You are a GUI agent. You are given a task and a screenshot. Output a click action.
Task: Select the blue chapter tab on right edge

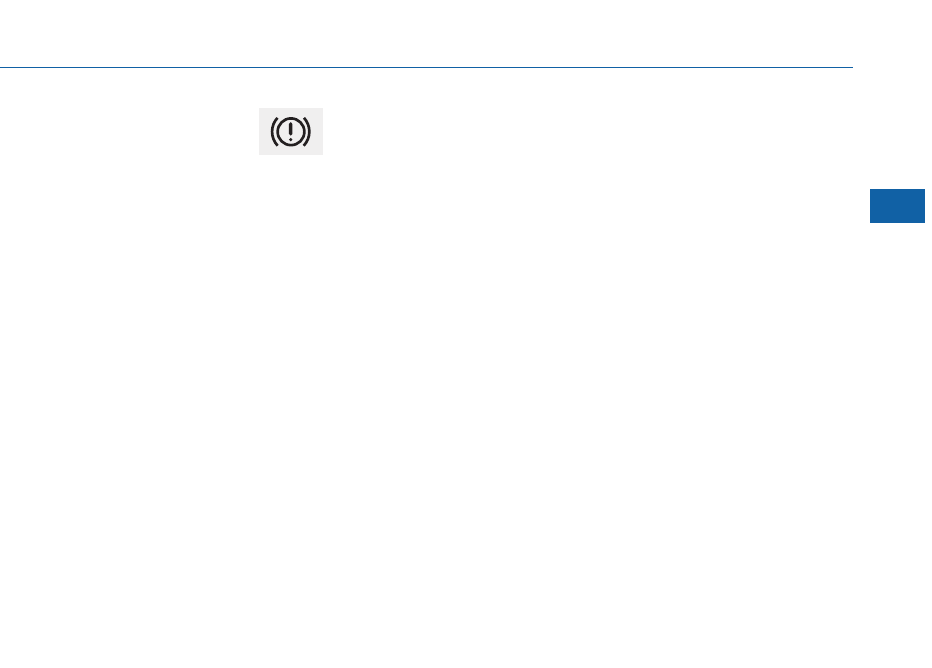(x=898, y=206)
